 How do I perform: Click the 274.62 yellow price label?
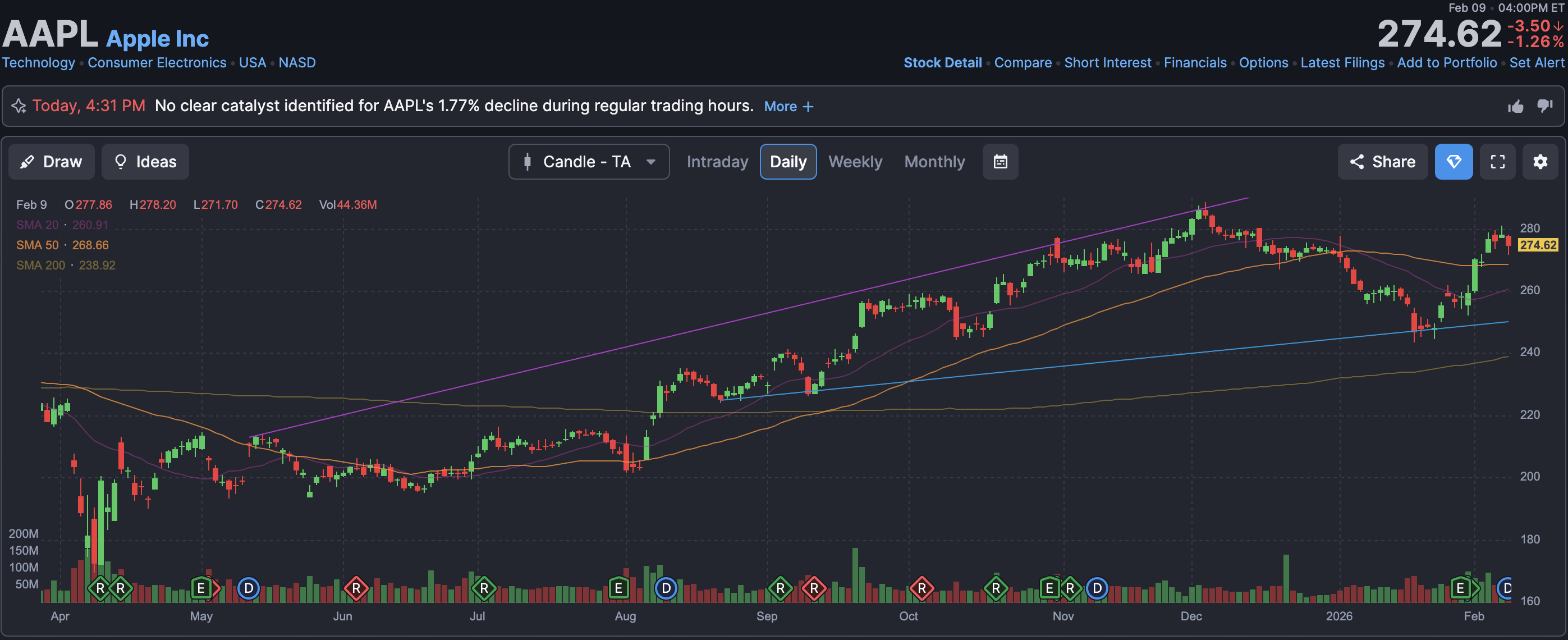[1538, 245]
